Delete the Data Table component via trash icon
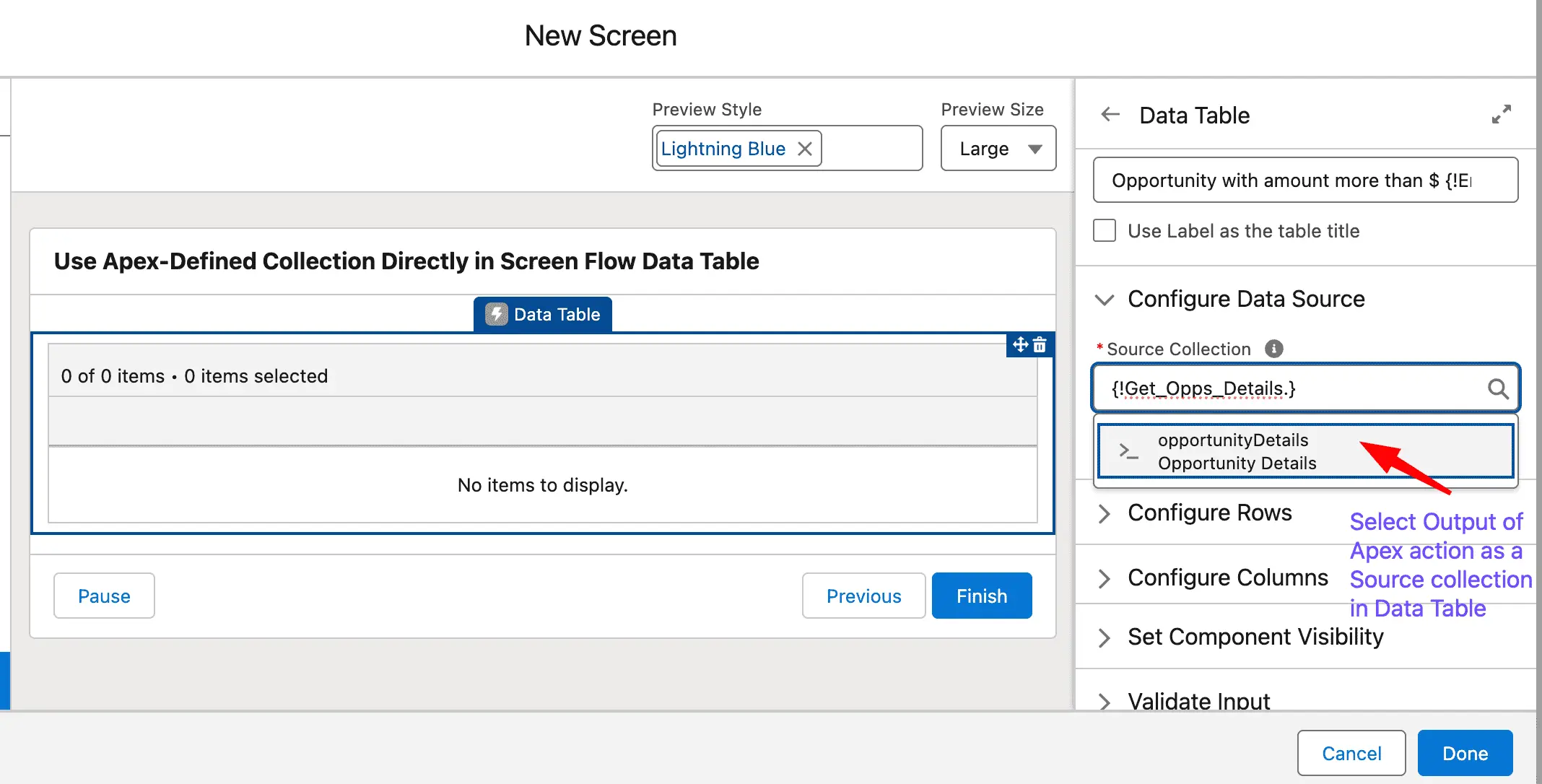The image size is (1542, 784). pos(1040,345)
